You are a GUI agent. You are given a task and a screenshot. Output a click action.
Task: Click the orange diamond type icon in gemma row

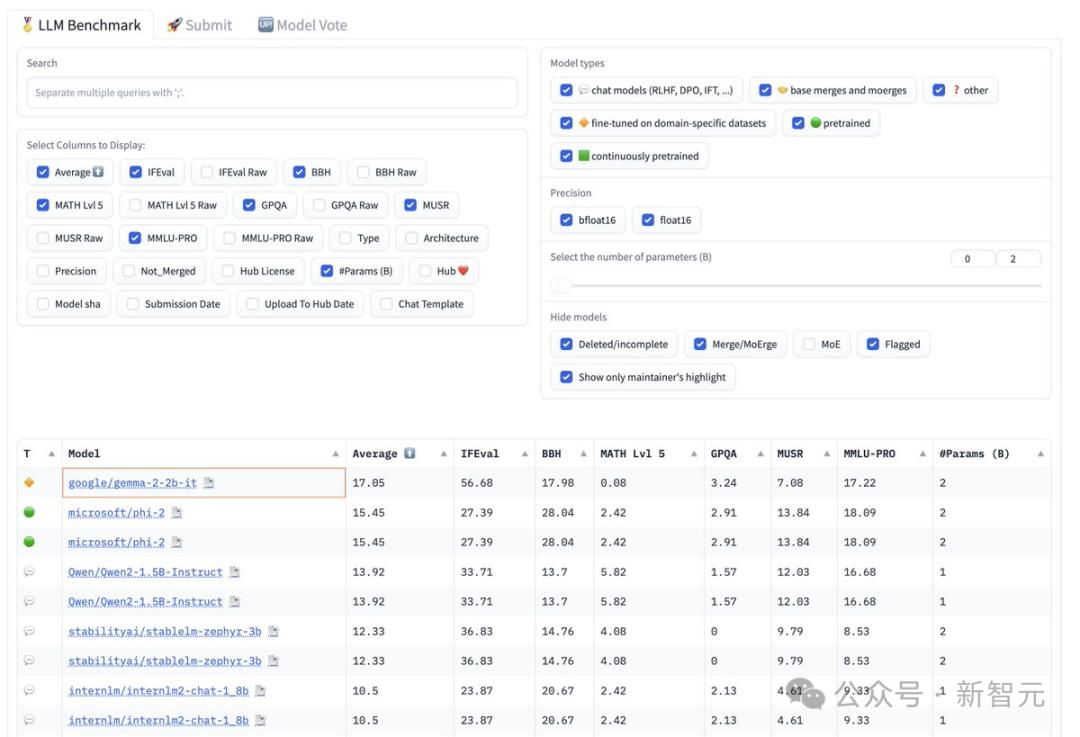[x=29, y=483]
